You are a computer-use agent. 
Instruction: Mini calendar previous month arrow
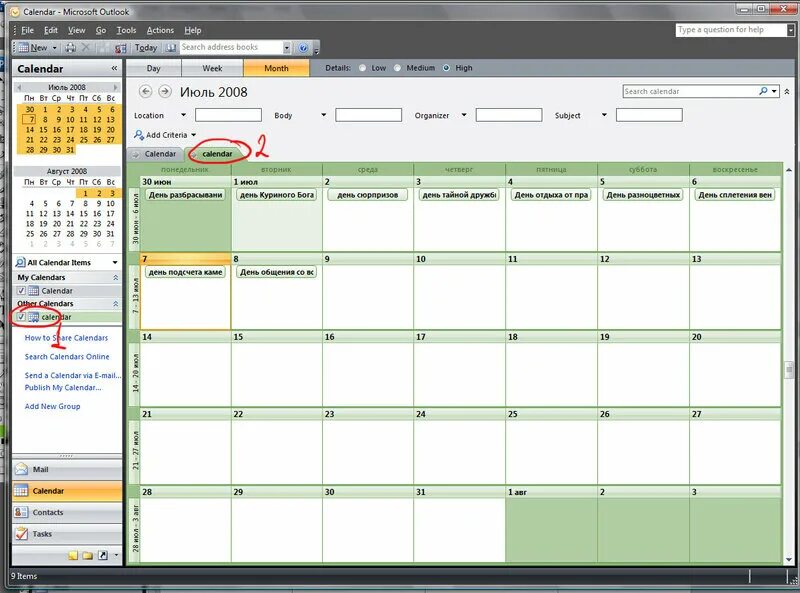tap(19, 87)
